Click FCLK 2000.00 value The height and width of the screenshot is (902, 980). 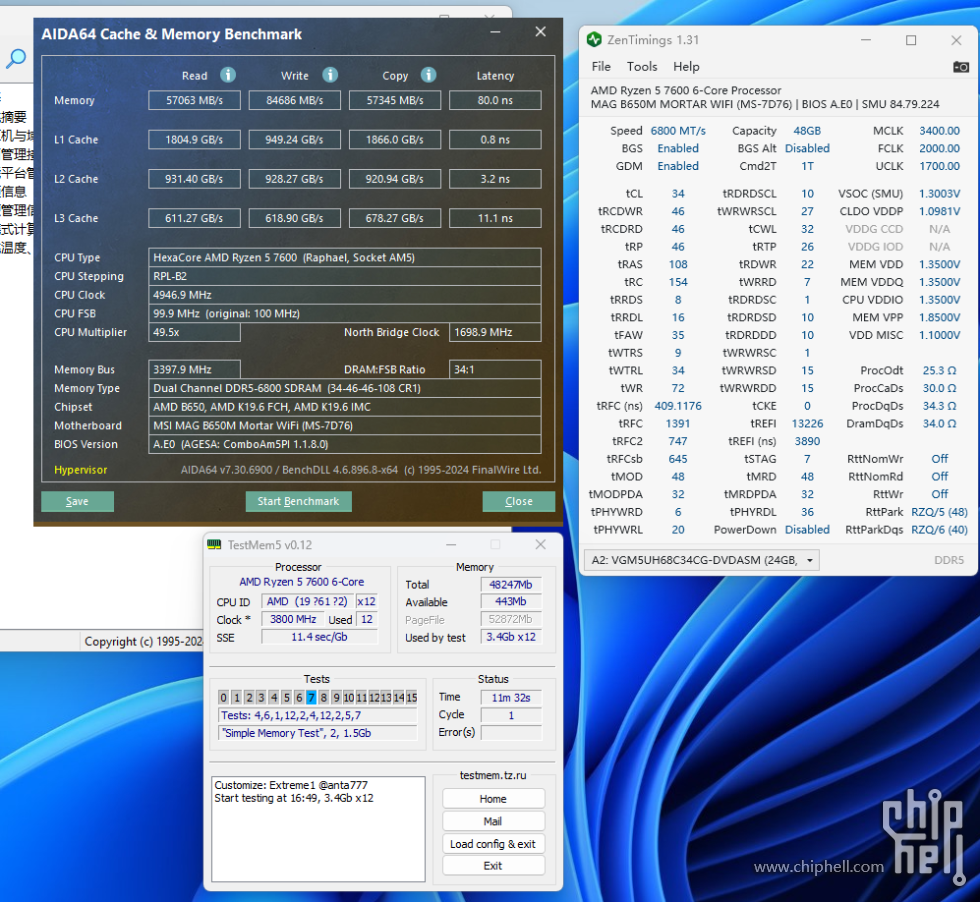[939, 148]
